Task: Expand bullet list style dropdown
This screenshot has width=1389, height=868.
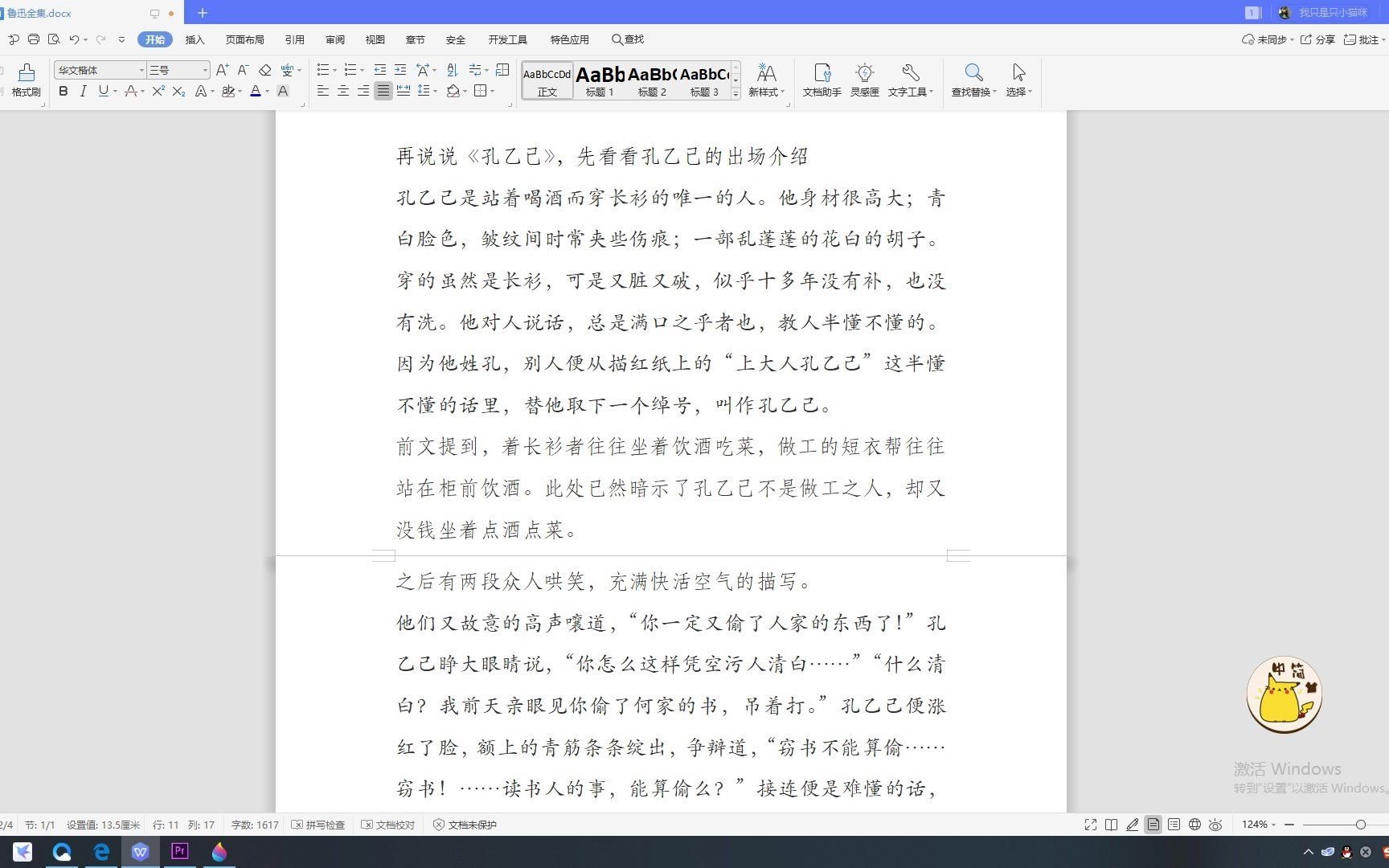Action: point(334,71)
